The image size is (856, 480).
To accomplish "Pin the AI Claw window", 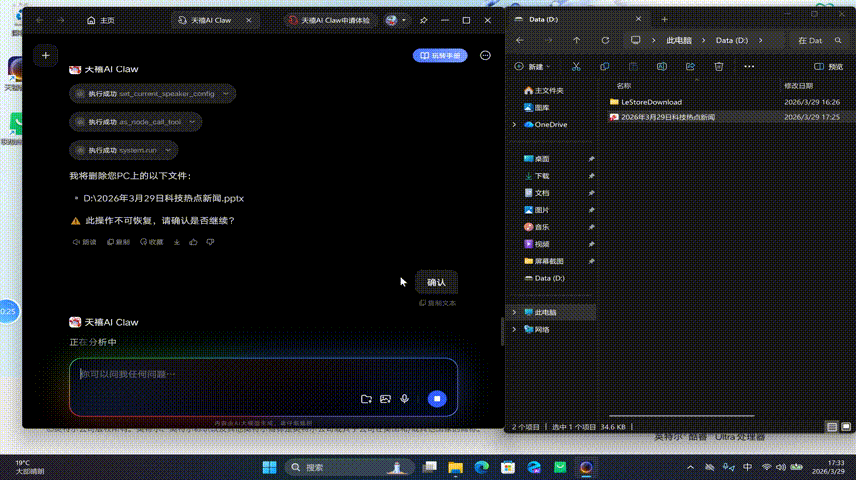I will [x=424, y=20].
